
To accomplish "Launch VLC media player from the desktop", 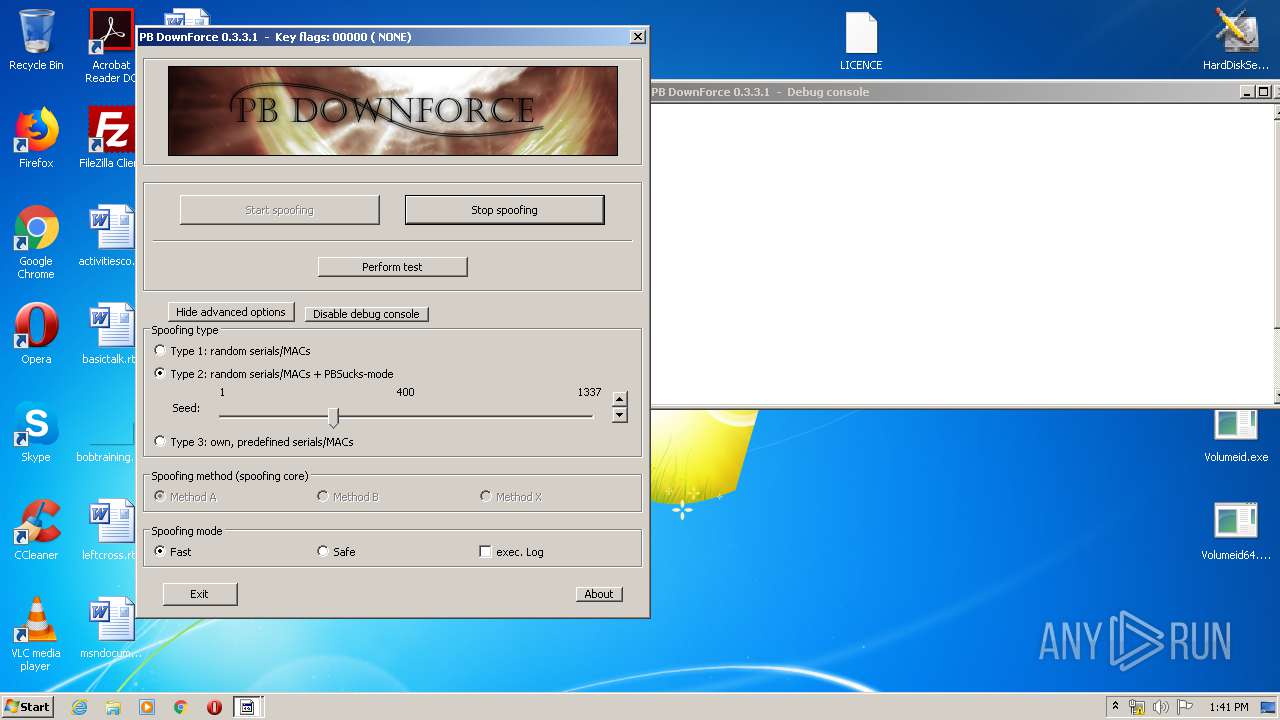I will [x=36, y=634].
